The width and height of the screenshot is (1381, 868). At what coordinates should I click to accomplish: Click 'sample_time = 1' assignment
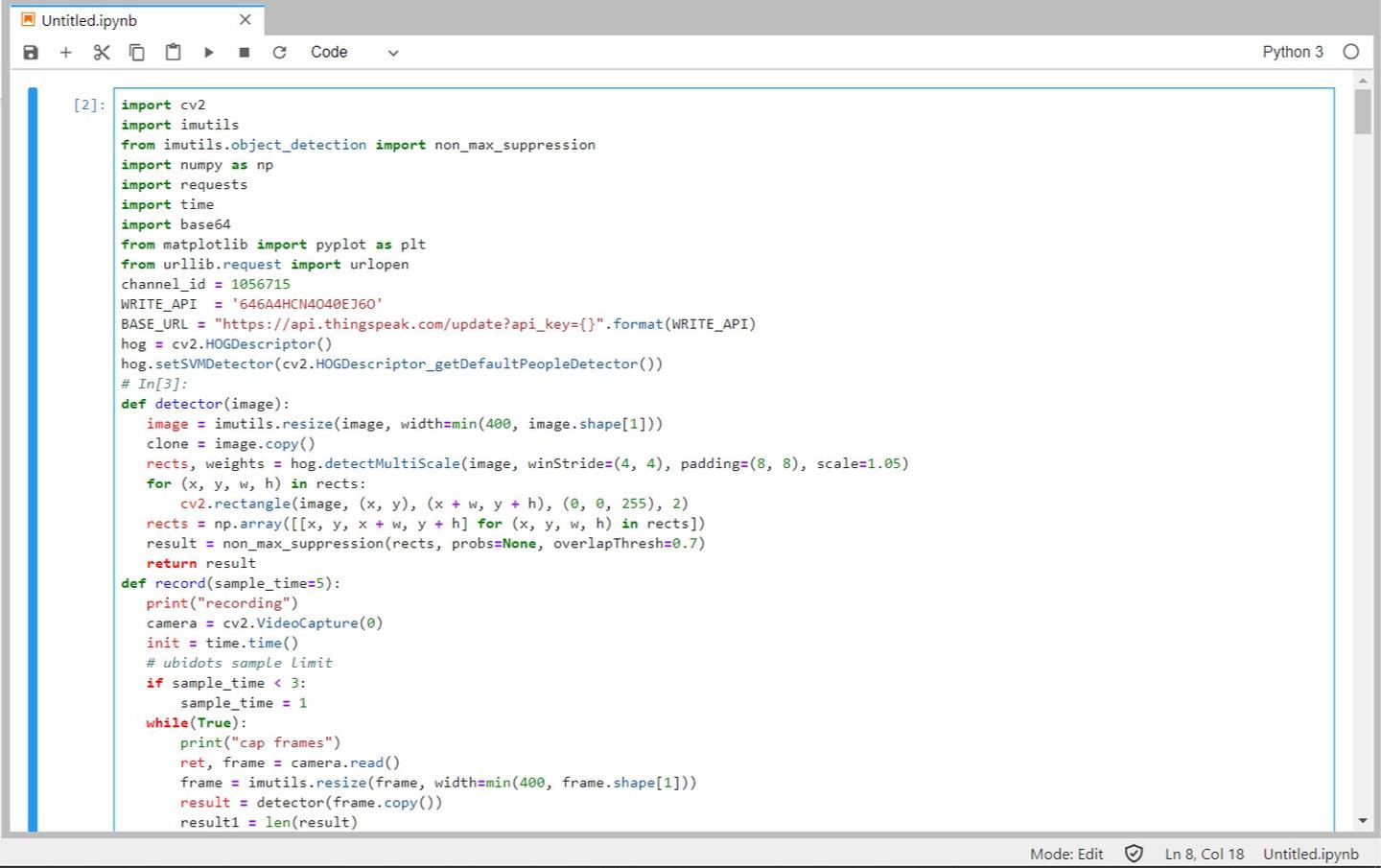pyautogui.click(x=244, y=703)
